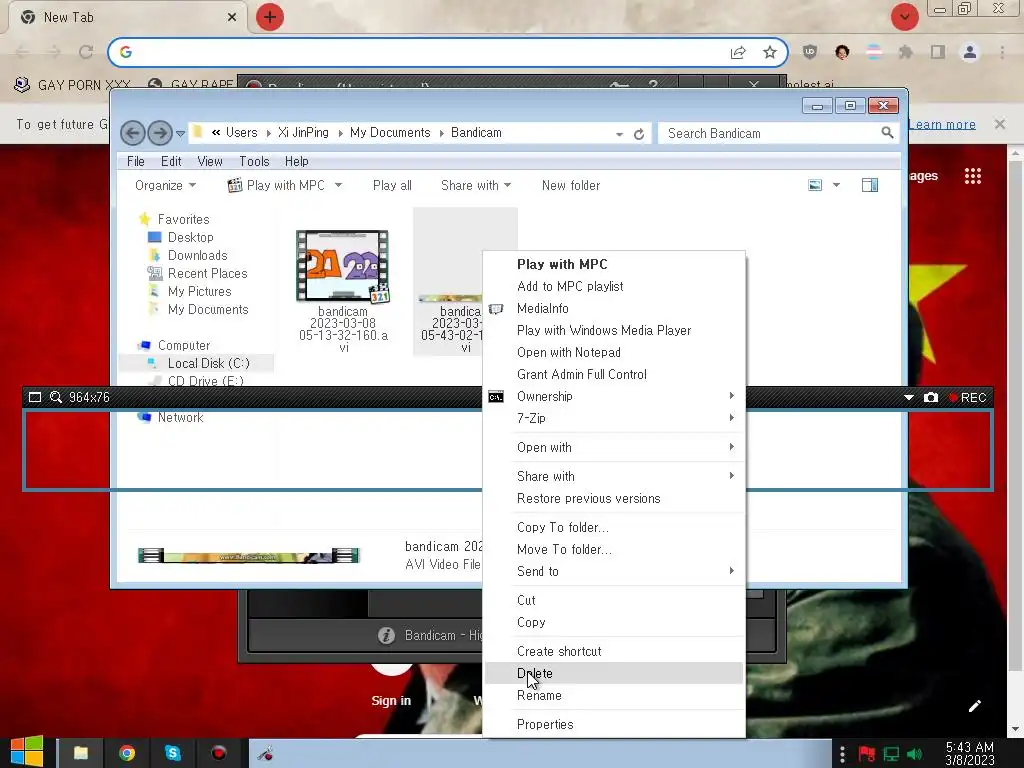Open File Explorer from the taskbar

pyautogui.click(x=80, y=753)
